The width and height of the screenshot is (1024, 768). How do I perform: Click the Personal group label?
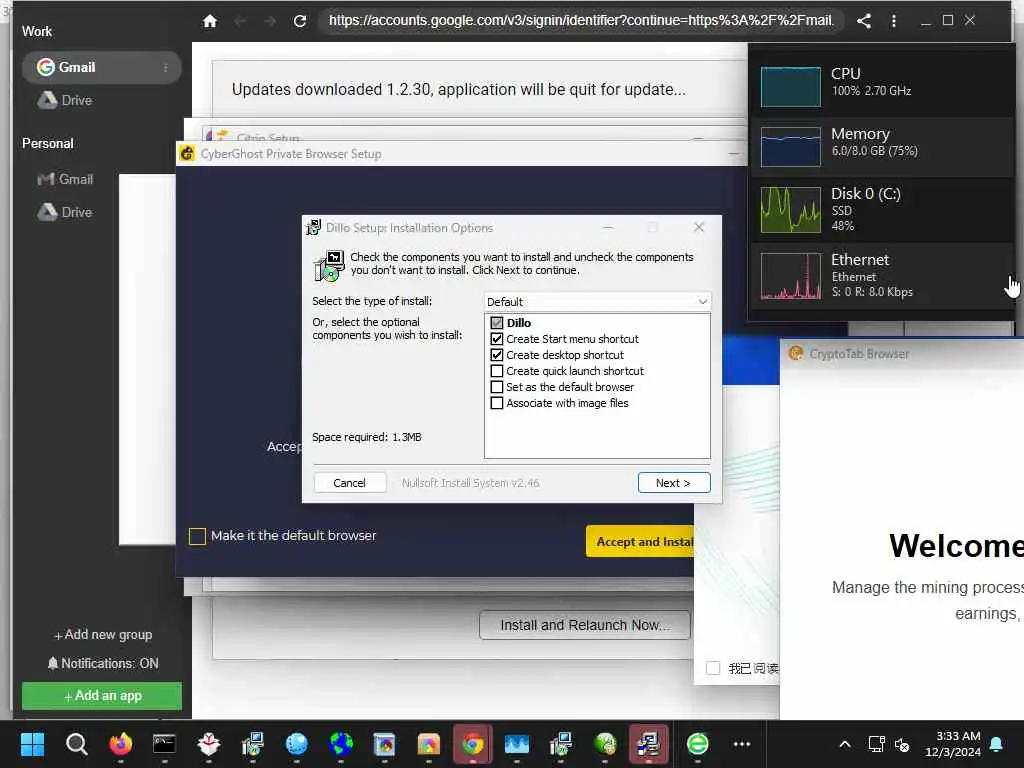[x=48, y=143]
